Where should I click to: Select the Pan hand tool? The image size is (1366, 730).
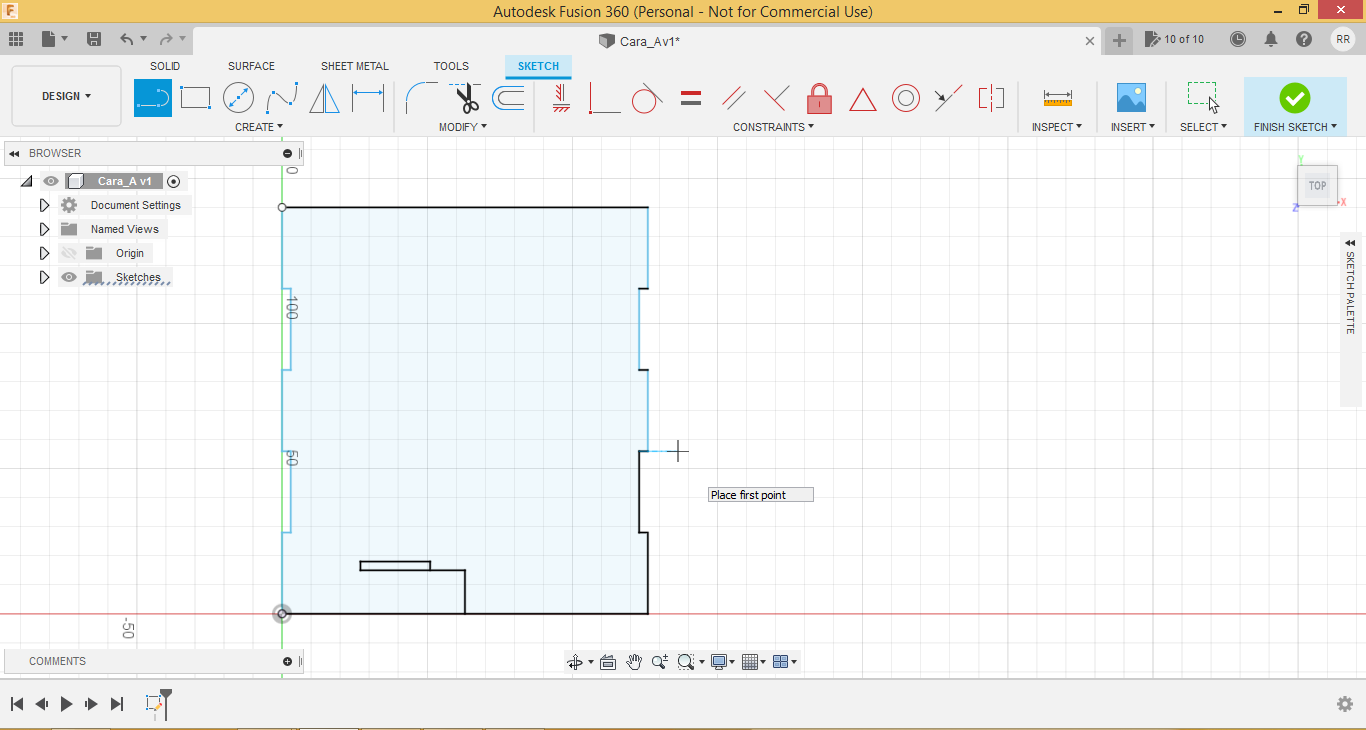pos(634,662)
